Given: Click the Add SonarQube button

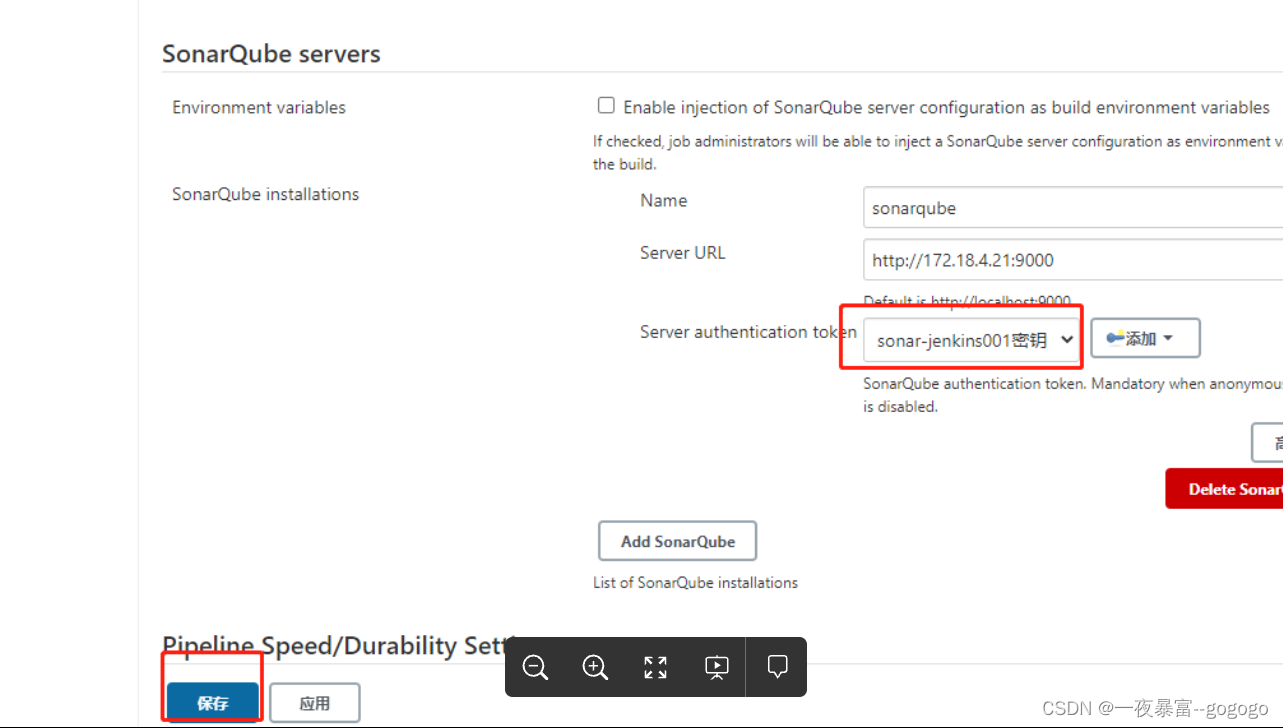Looking at the screenshot, I should coord(677,541).
